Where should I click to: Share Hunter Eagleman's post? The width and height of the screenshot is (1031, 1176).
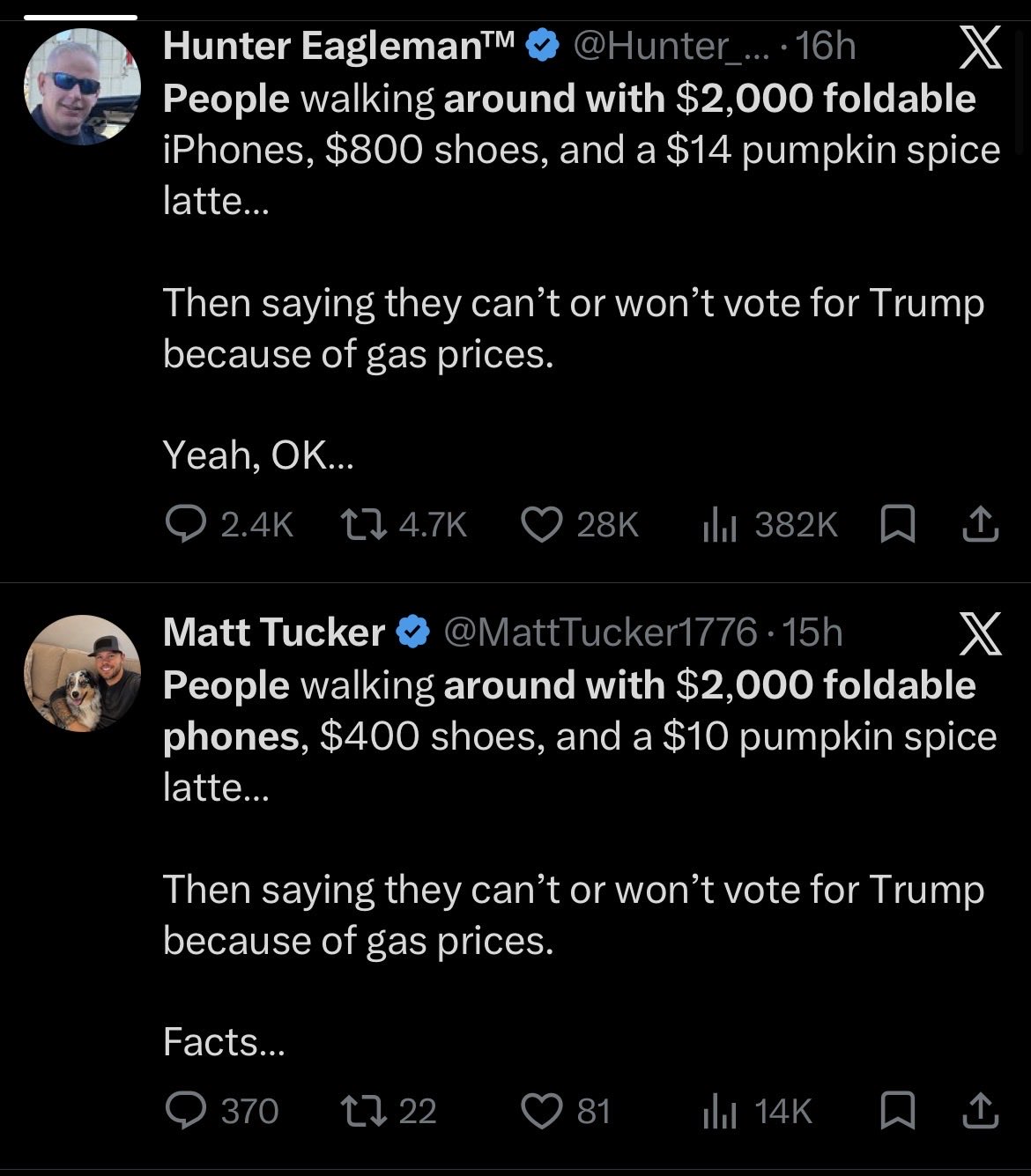[980, 525]
